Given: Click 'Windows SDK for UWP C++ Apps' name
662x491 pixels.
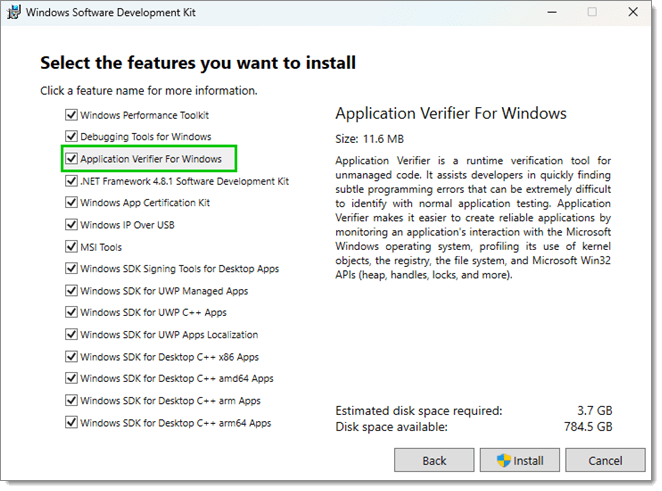Looking at the screenshot, I should pyautogui.click(x=153, y=313).
